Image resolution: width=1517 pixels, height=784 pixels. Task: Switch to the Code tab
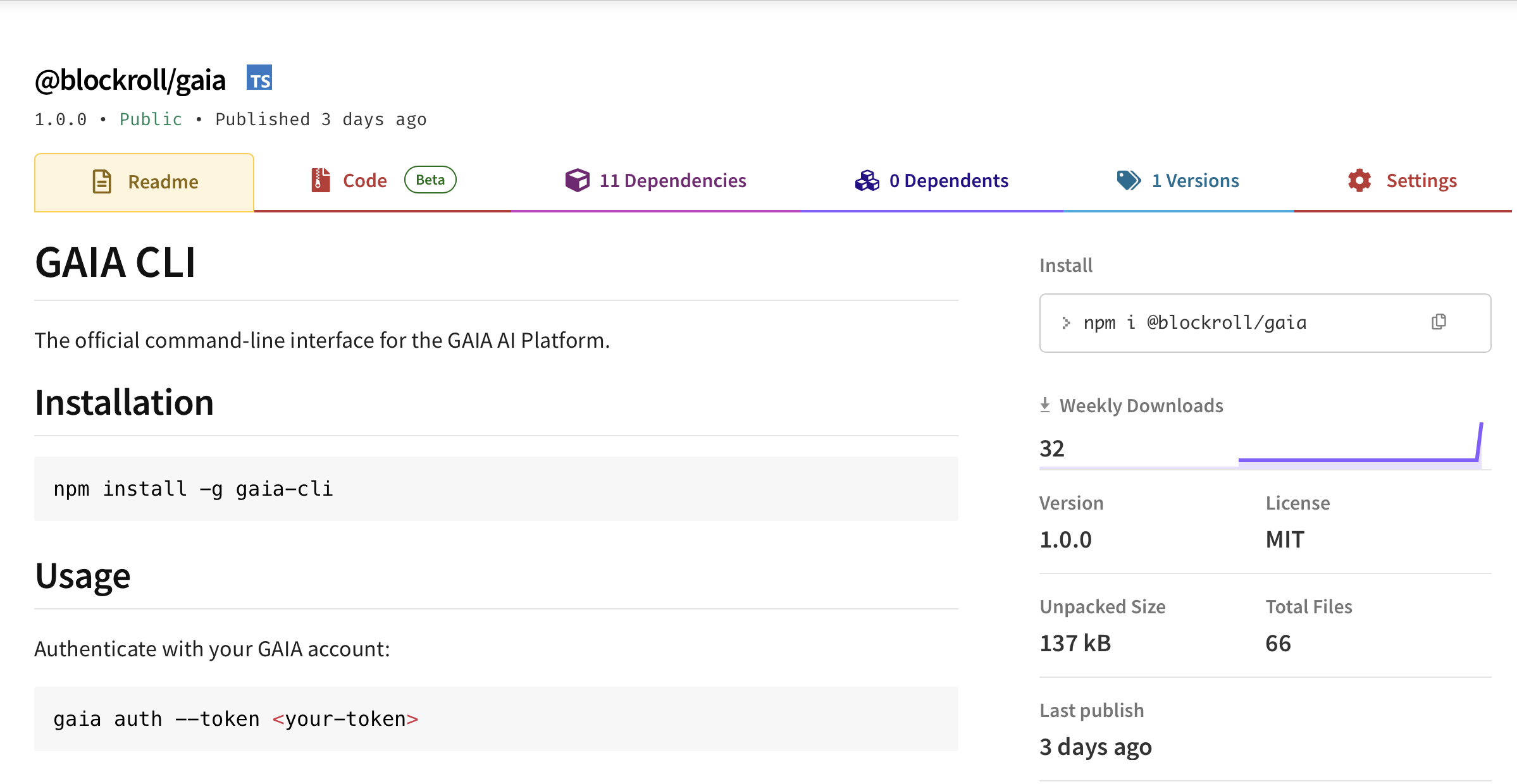[365, 181]
